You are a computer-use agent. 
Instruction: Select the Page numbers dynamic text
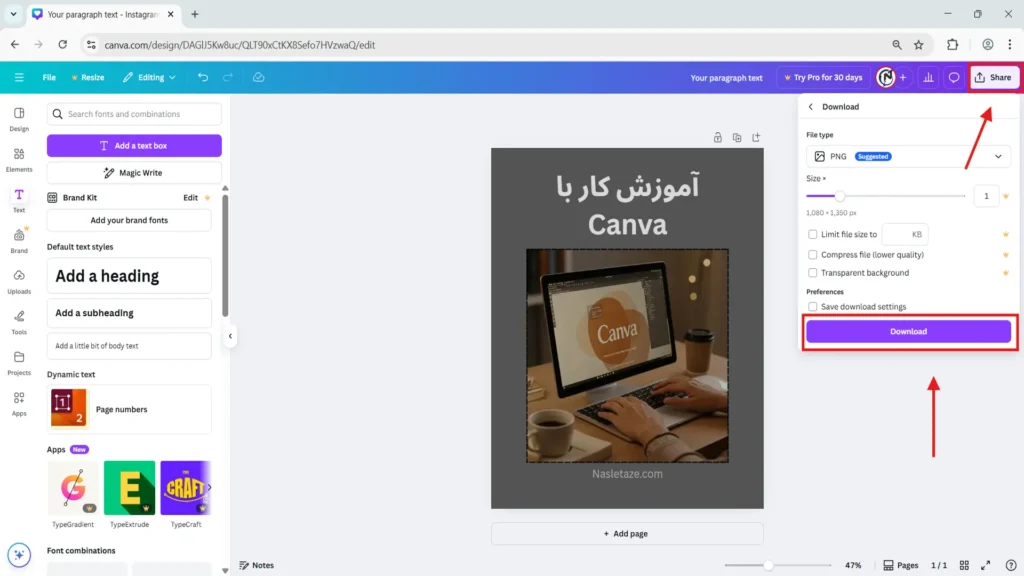pos(129,409)
